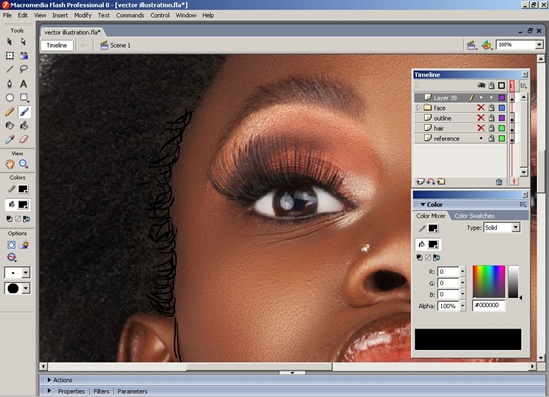Click stroke color swatch in Tools panel

coord(23,189)
